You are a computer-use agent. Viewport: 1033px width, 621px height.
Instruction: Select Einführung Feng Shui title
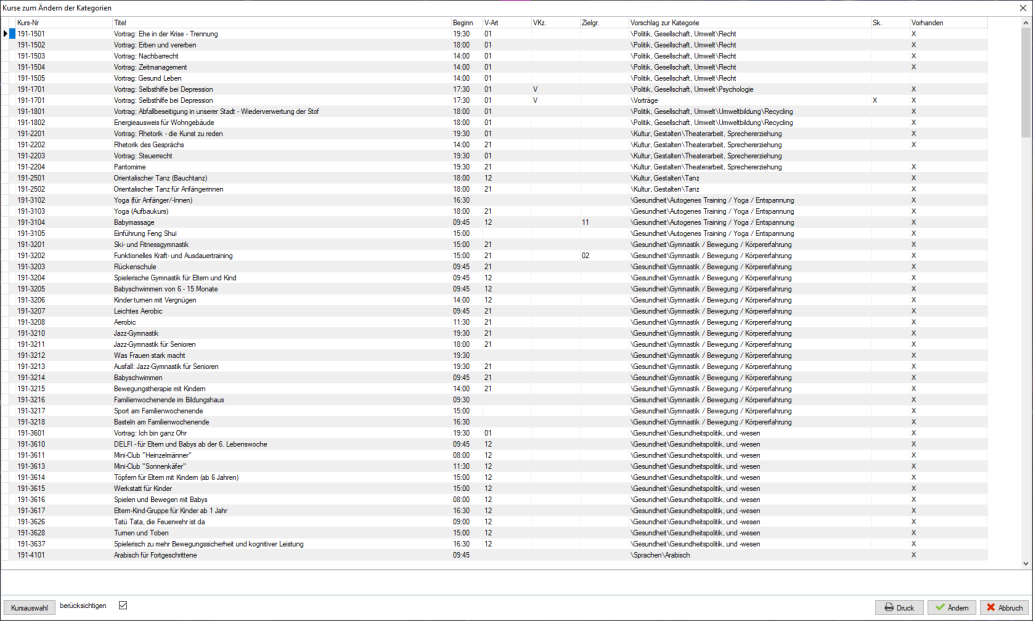click(x=145, y=233)
